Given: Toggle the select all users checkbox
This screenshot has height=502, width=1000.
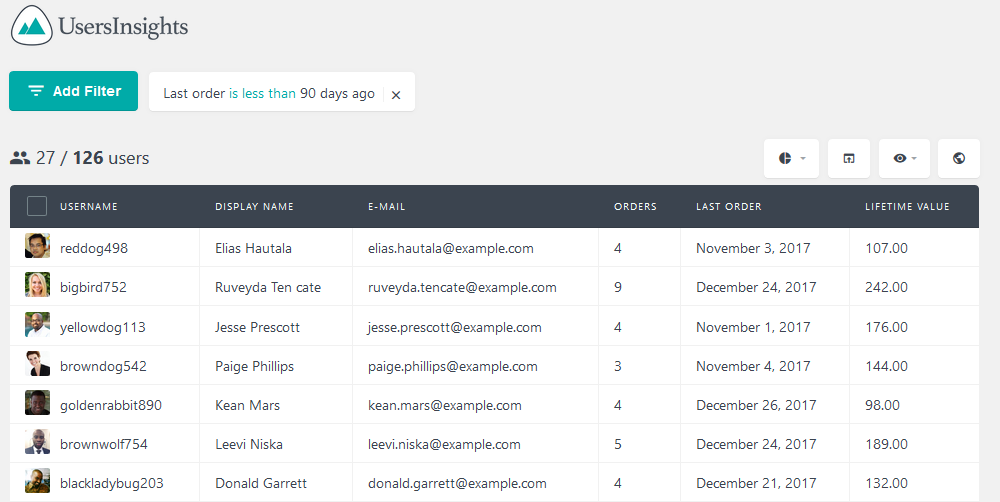Looking at the screenshot, I should pos(37,207).
